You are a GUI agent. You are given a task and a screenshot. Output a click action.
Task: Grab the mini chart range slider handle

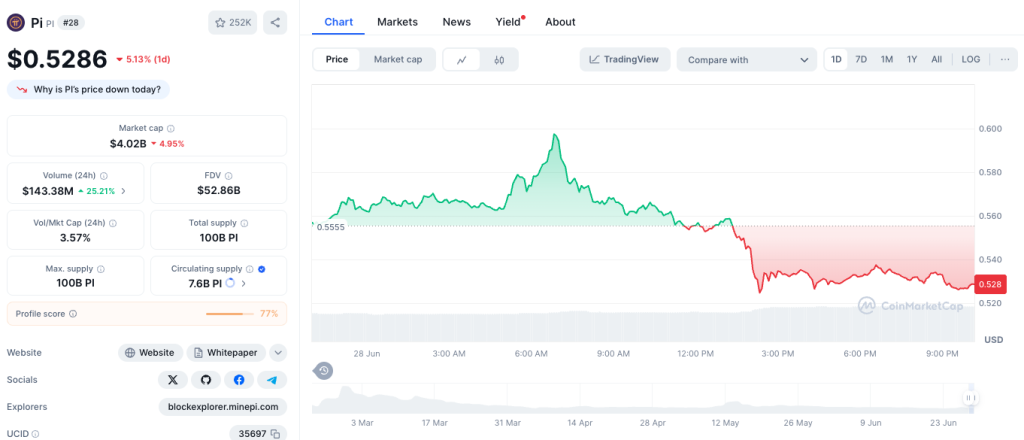pyautogui.click(x=970, y=398)
